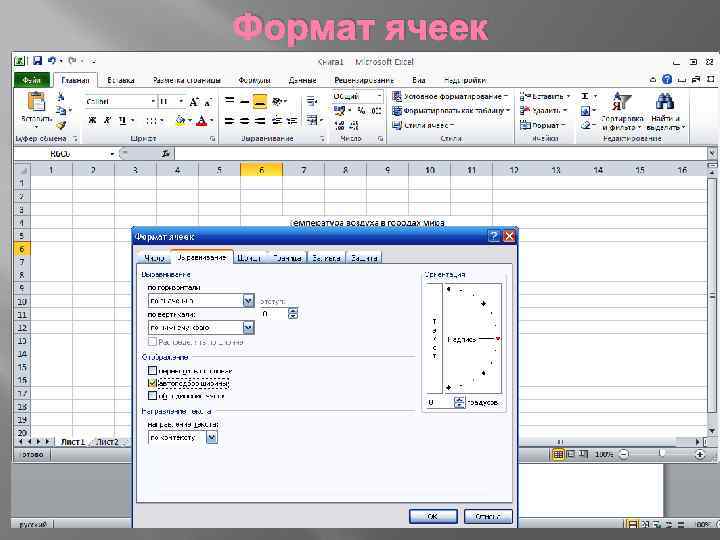This screenshot has height=540, width=720.
Task: Uncheck the shrink to fit checkbox
Action: pos(152,383)
